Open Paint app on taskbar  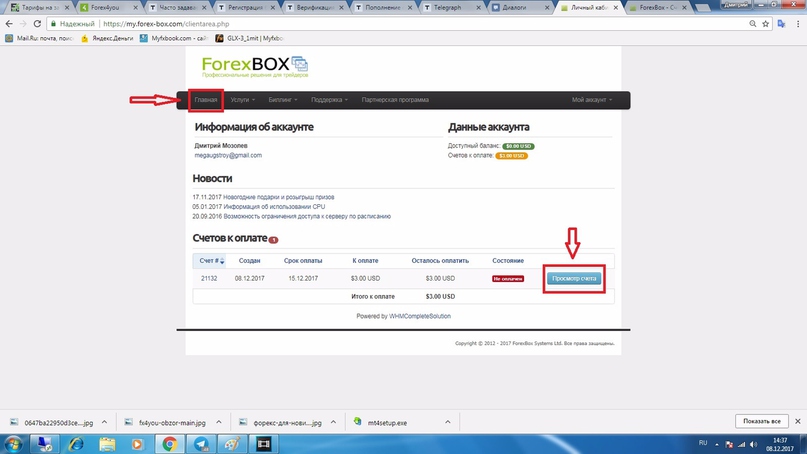coord(232,444)
